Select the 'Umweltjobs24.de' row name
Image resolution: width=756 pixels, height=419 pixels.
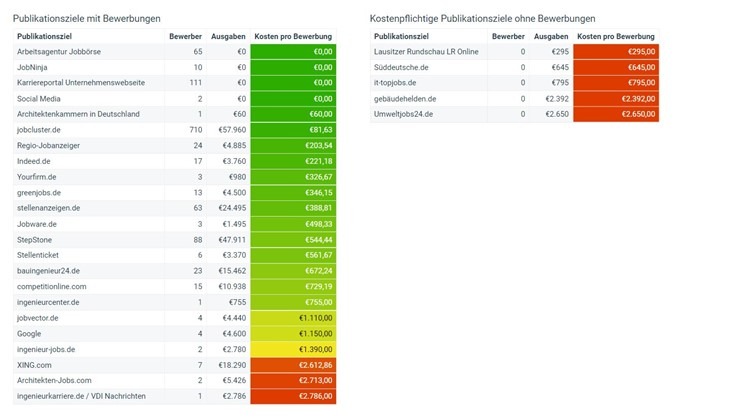403,114
